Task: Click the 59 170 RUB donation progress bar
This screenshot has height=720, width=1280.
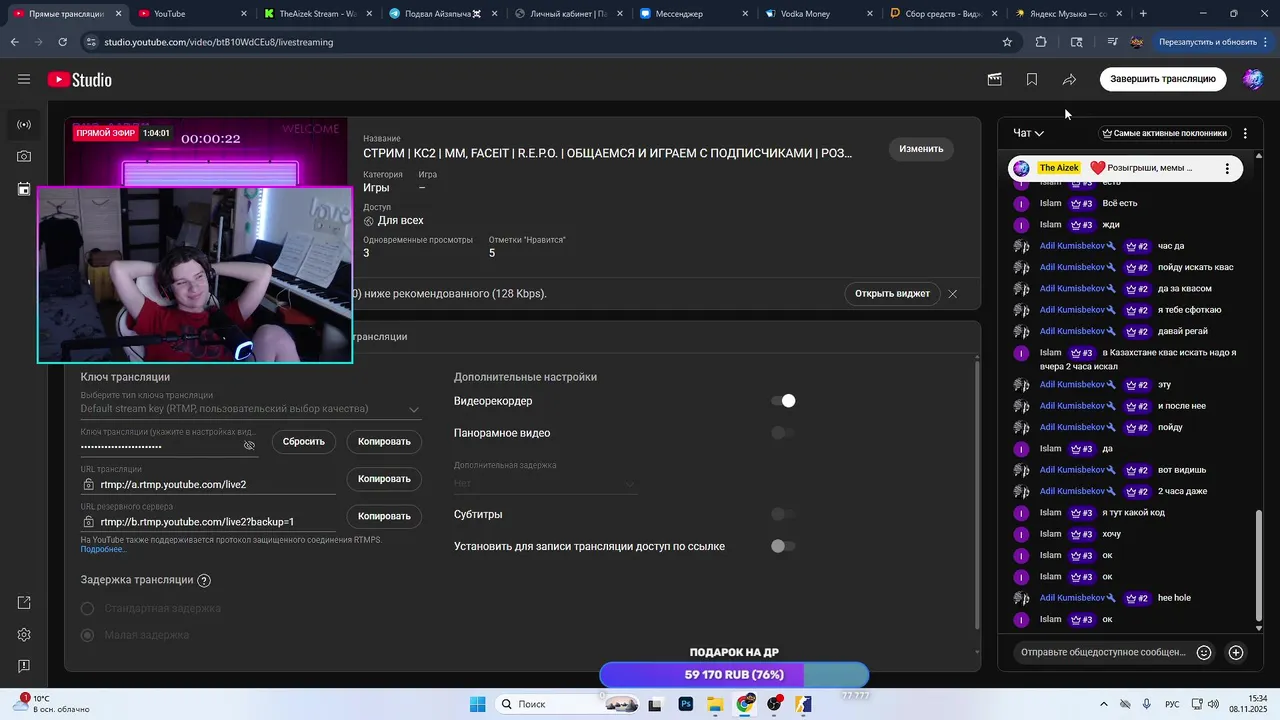Action: [734, 675]
